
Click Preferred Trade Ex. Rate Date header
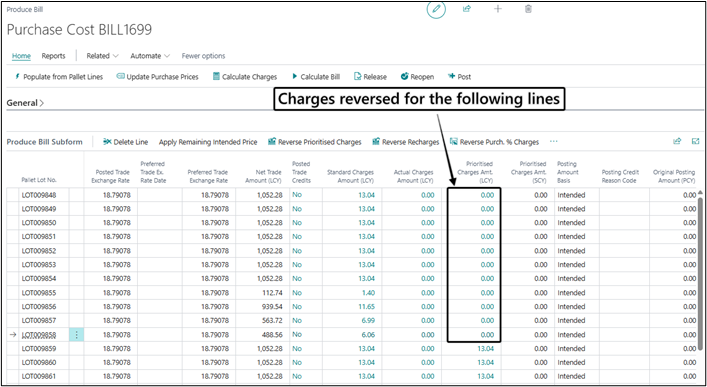[153, 172]
